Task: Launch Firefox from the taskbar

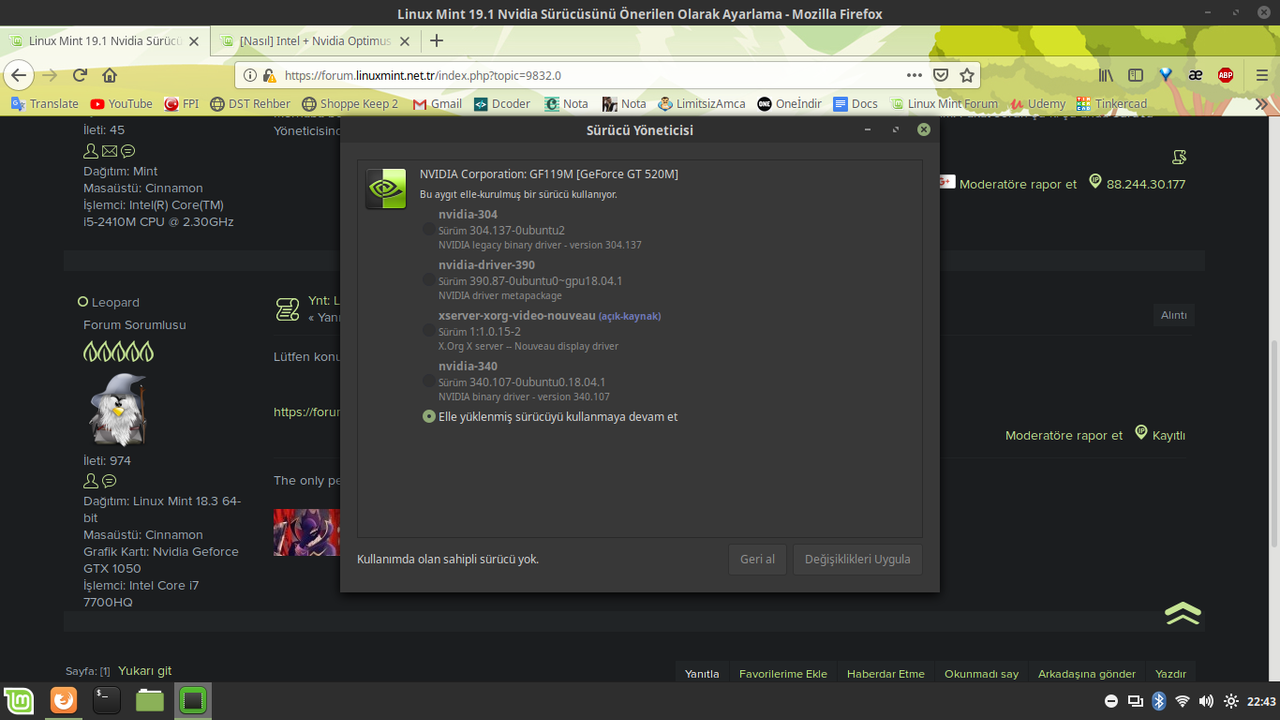Action: point(63,700)
